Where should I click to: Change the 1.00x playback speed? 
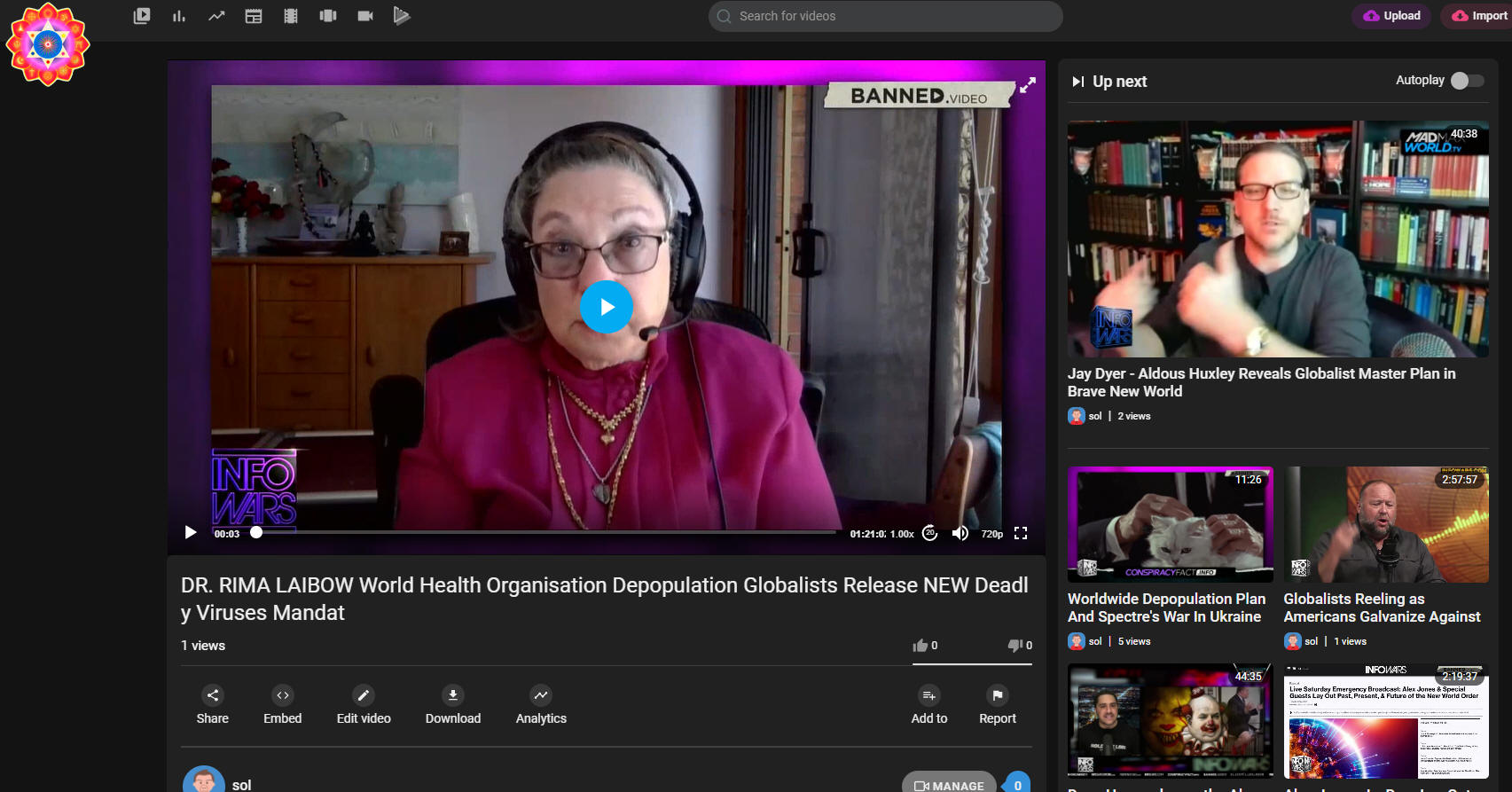tap(902, 534)
